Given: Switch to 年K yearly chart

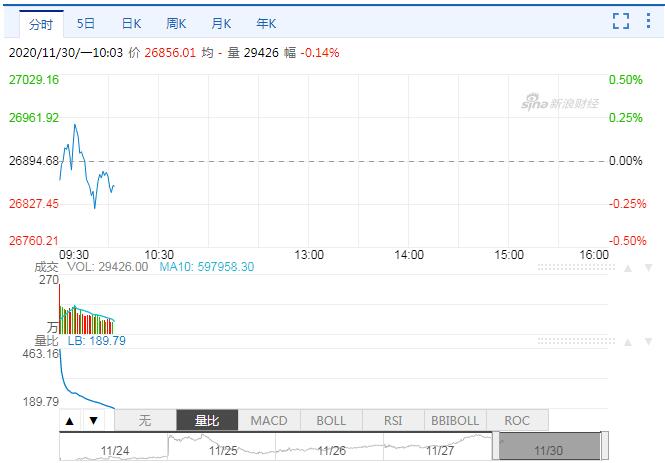Looking at the screenshot, I should point(267,23).
